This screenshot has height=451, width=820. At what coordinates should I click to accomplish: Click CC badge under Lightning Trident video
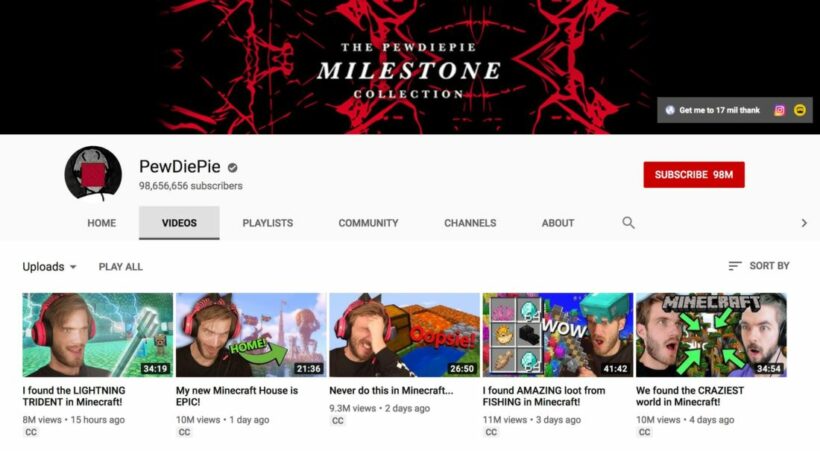pyautogui.click(x=31, y=432)
